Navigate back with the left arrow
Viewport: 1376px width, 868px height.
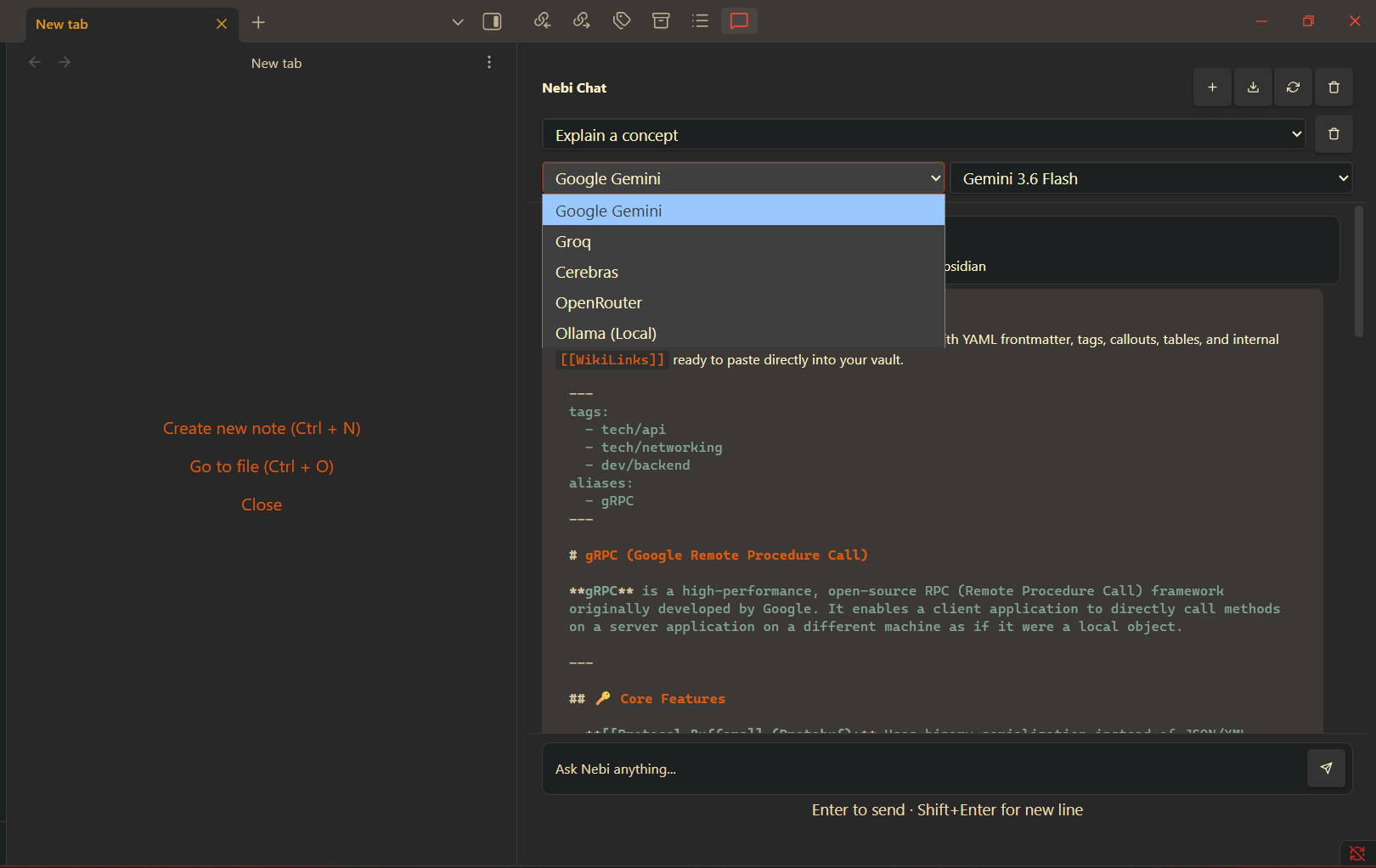[35, 62]
